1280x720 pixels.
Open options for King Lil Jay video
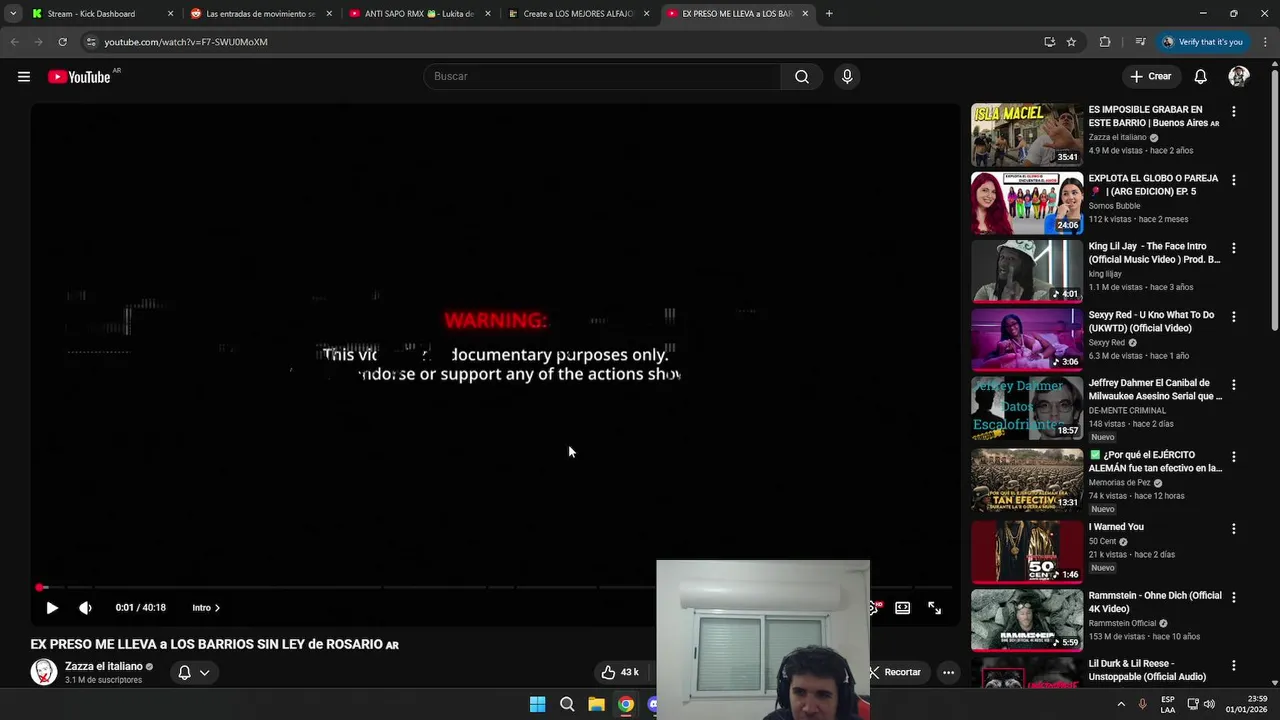click(1234, 248)
